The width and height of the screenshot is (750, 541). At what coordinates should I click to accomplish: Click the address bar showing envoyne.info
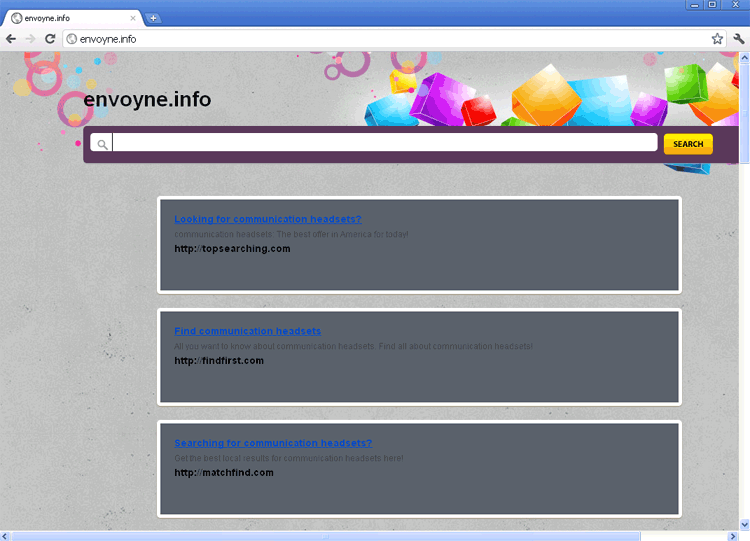(x=380, y=39)
